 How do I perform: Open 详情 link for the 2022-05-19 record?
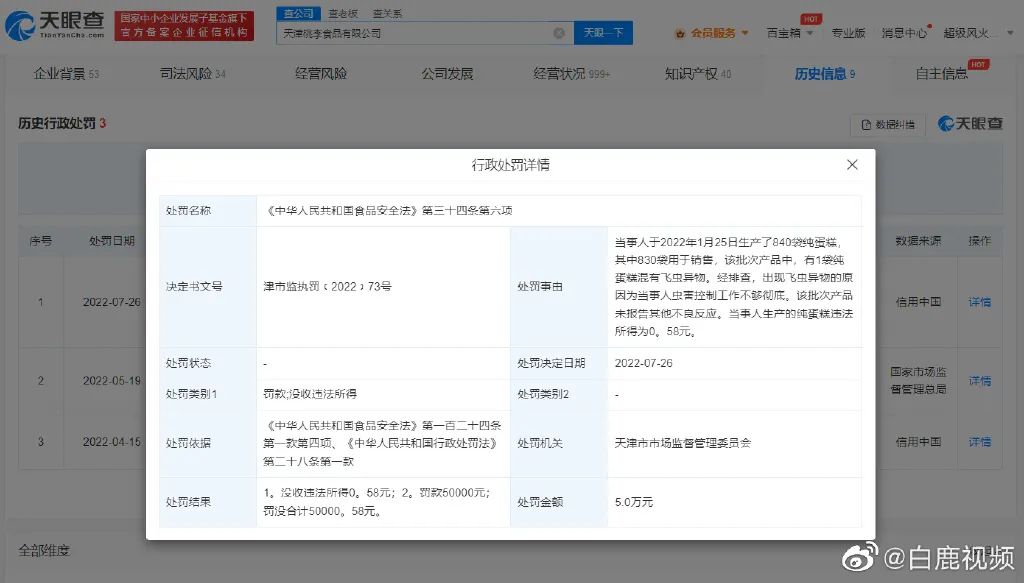click(x=979, y=381)
